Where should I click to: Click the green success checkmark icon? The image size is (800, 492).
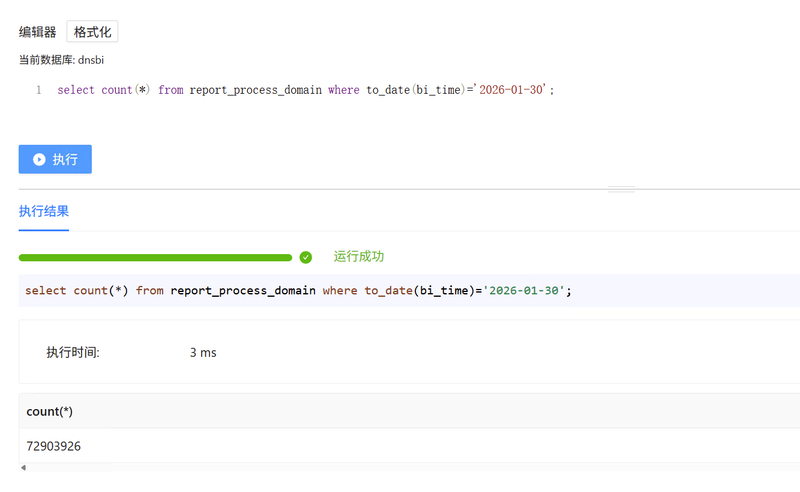306,257
